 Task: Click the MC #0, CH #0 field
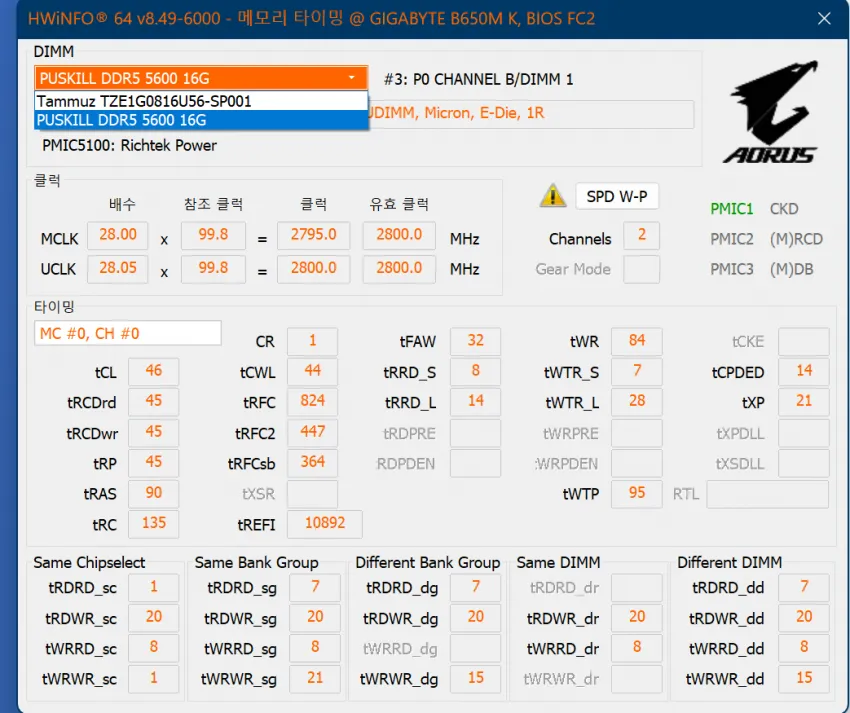[128, 333]
